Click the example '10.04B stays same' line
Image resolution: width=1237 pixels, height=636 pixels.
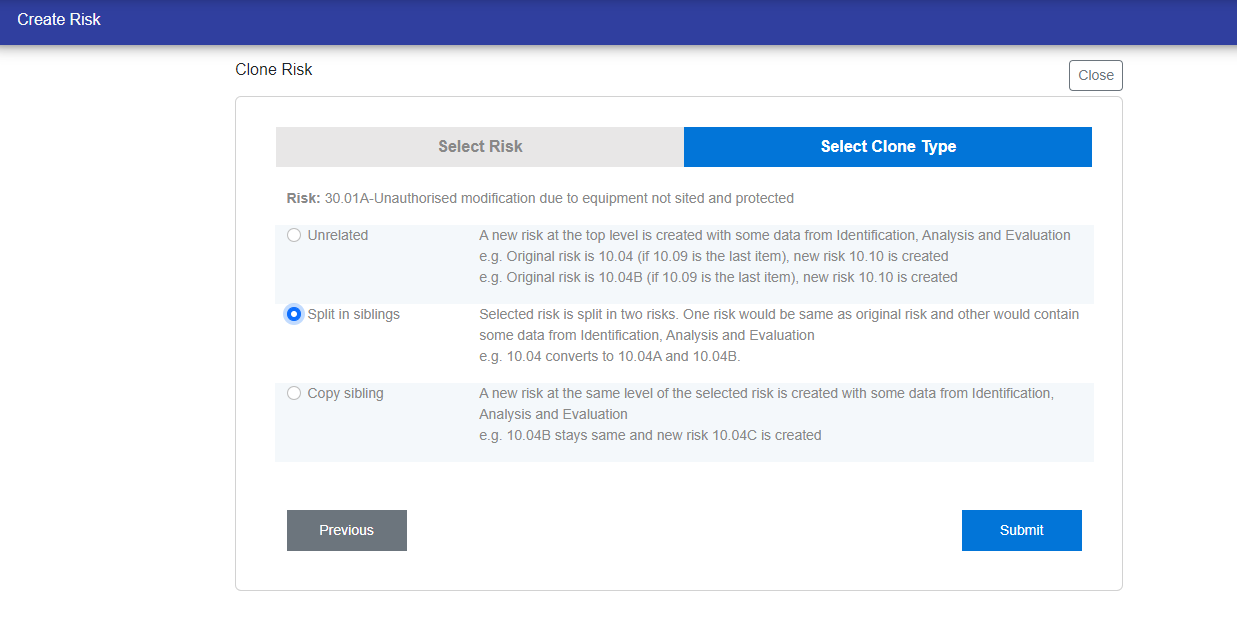coord(650,435)
